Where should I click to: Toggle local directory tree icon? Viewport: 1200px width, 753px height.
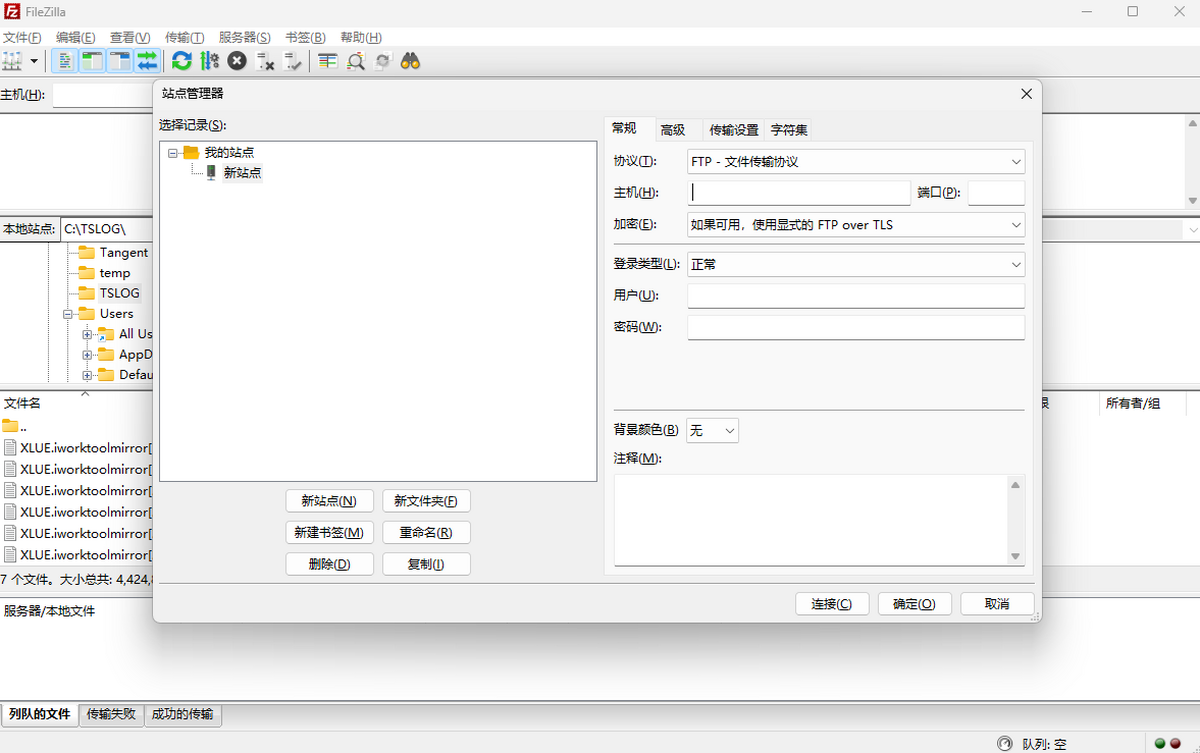(x=92, y=61)
